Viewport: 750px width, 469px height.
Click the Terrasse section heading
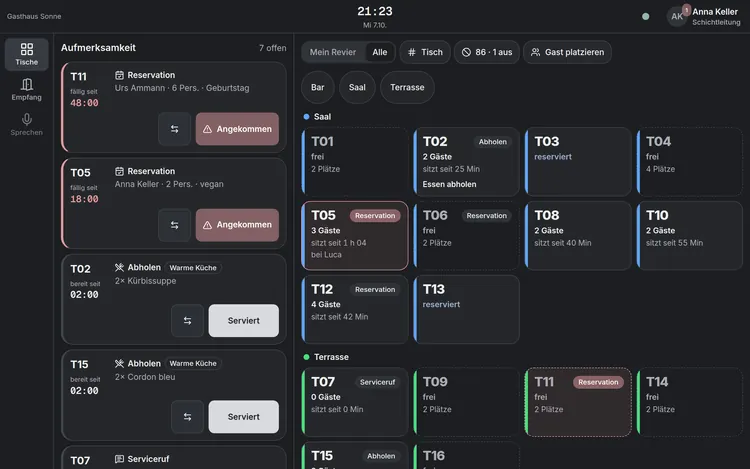pos(331,357)
